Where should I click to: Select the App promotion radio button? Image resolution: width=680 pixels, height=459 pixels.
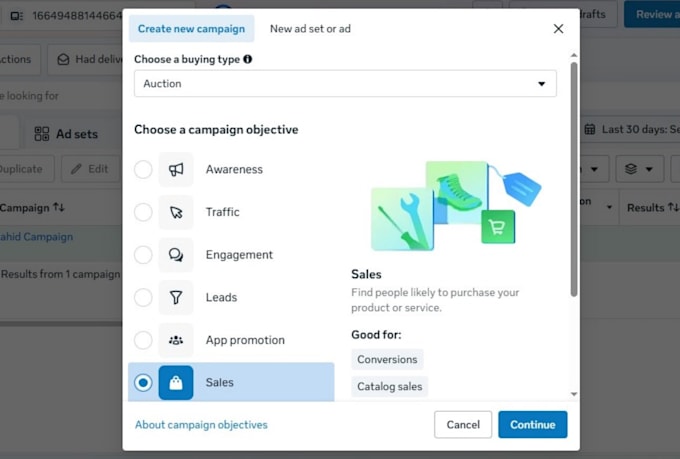pyautogui.click(x=143, y=340)
